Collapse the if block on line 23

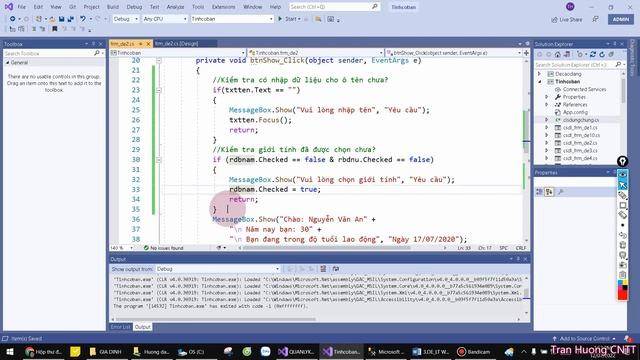[159, 90]
